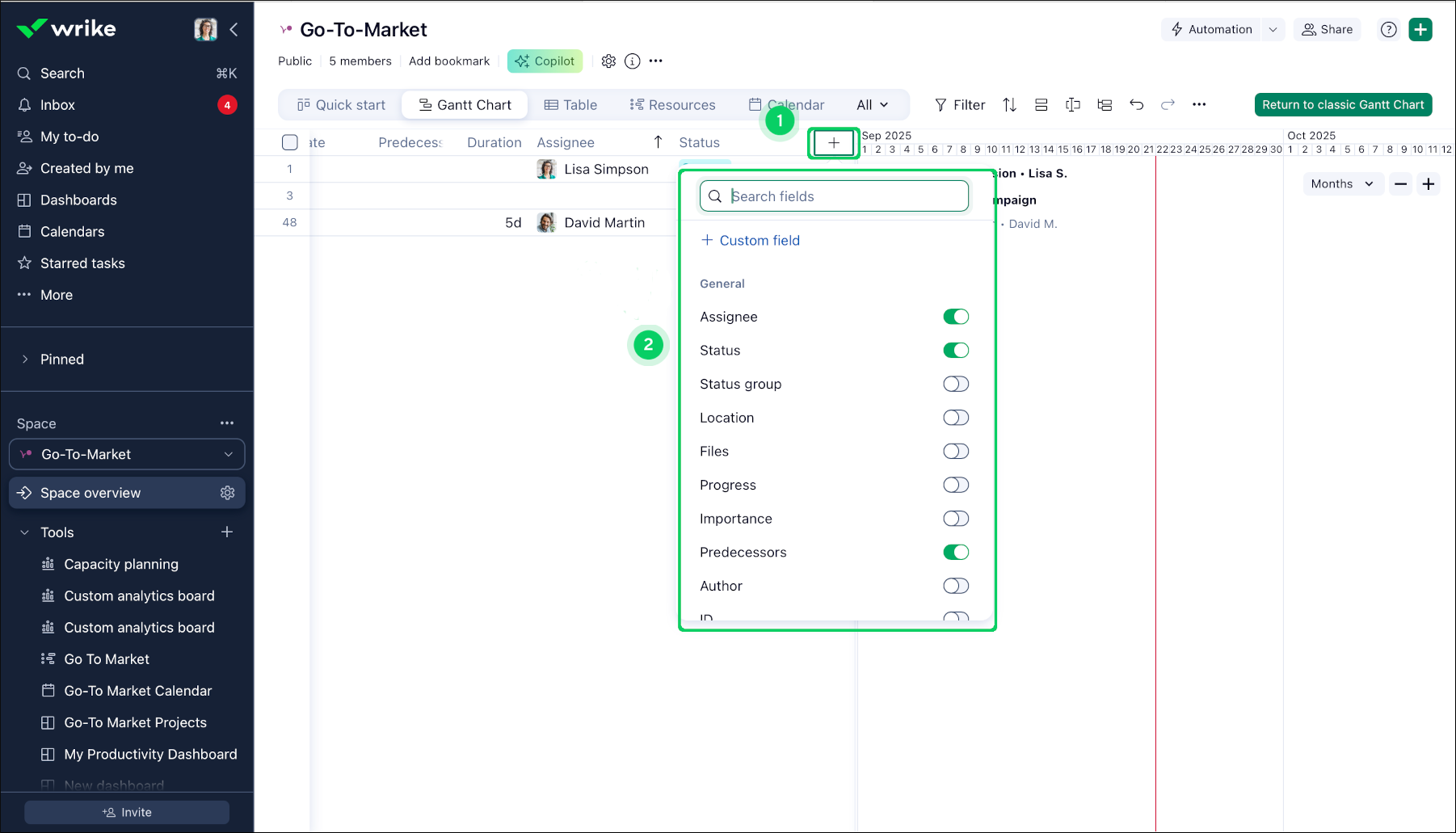Click the Custom field link in the popup
This screenshot has width=1456, height=833.
pyautogui.click(x=751, y=240)
